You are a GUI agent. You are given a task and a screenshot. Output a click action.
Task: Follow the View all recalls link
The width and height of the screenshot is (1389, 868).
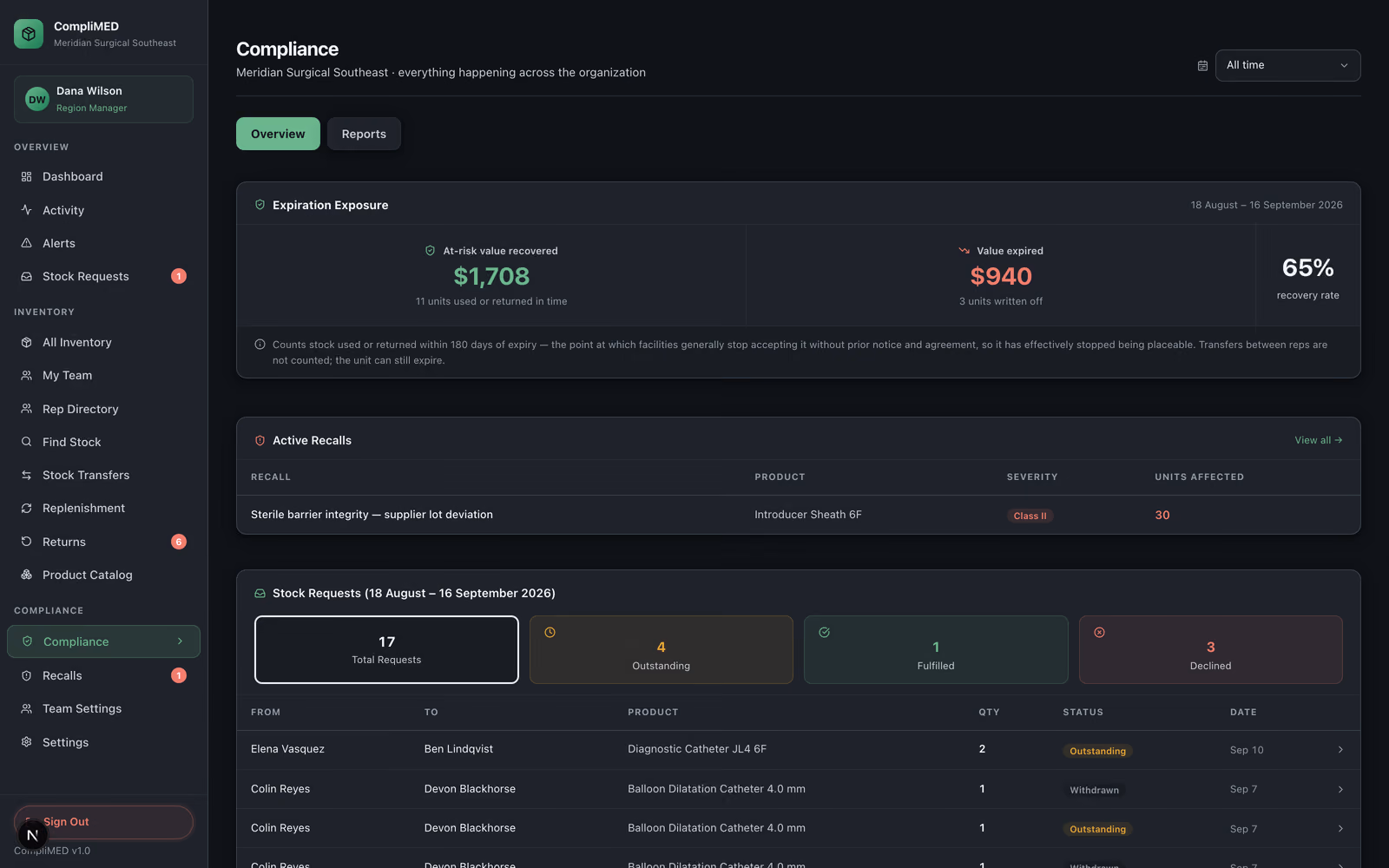[x=1318, y=440]
